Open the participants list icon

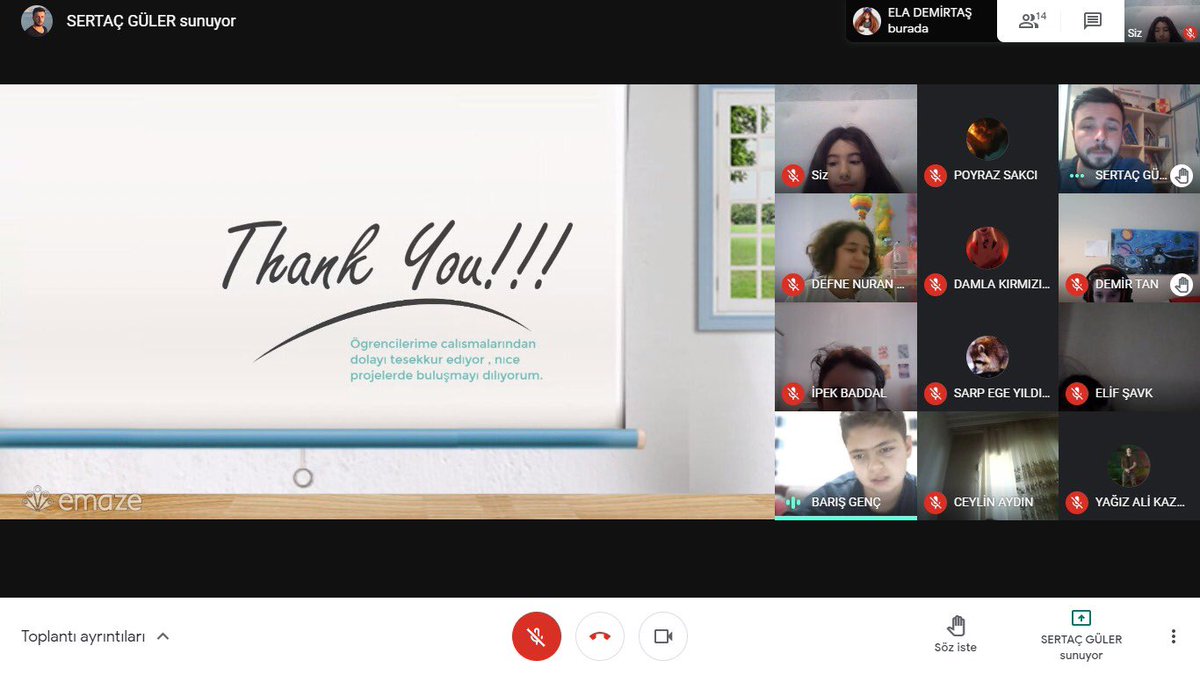click(x=1031, y=21)
